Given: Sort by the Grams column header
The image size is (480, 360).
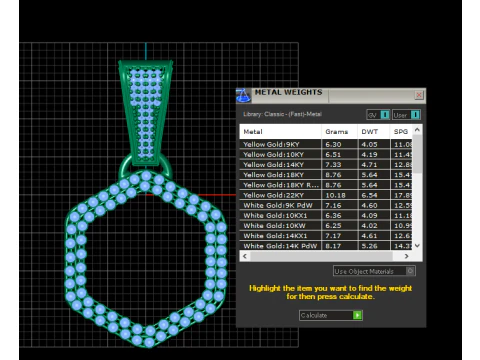Looking at the screenshot, I should [339, 132].
